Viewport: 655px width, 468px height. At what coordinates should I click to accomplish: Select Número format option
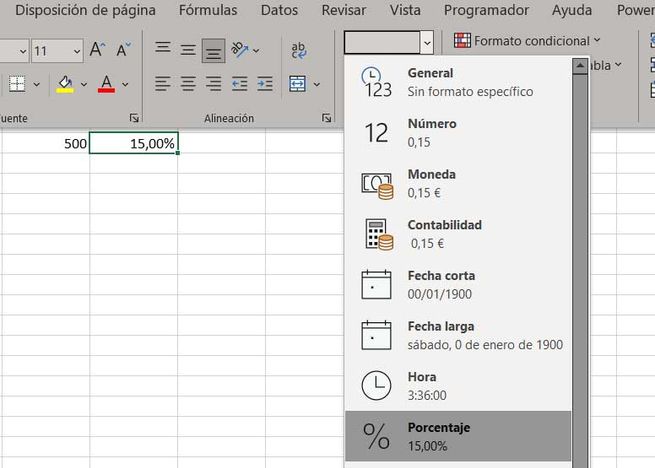coord(458,133)
